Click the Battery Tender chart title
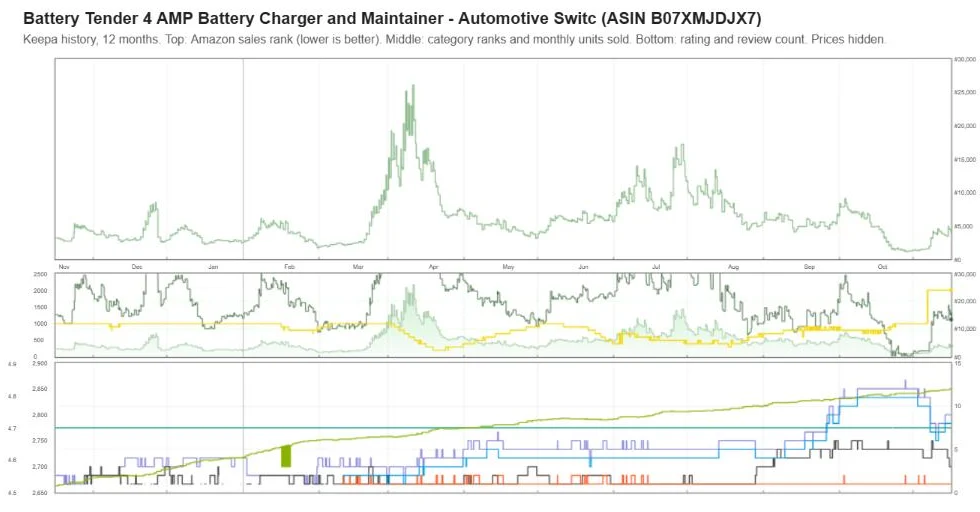 point(392,18)
